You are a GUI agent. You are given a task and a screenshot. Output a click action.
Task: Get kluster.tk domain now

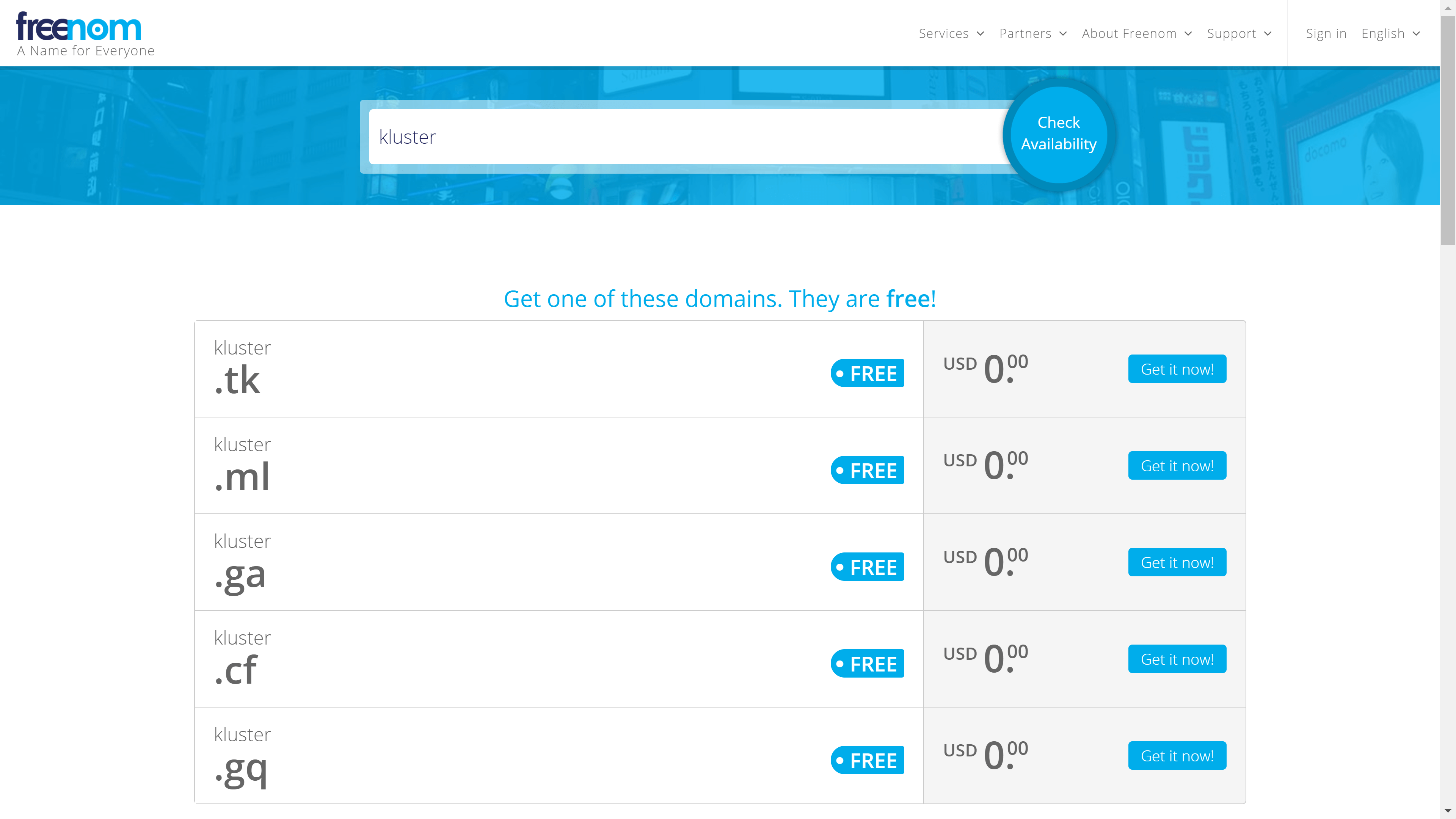coord(1177,369)
